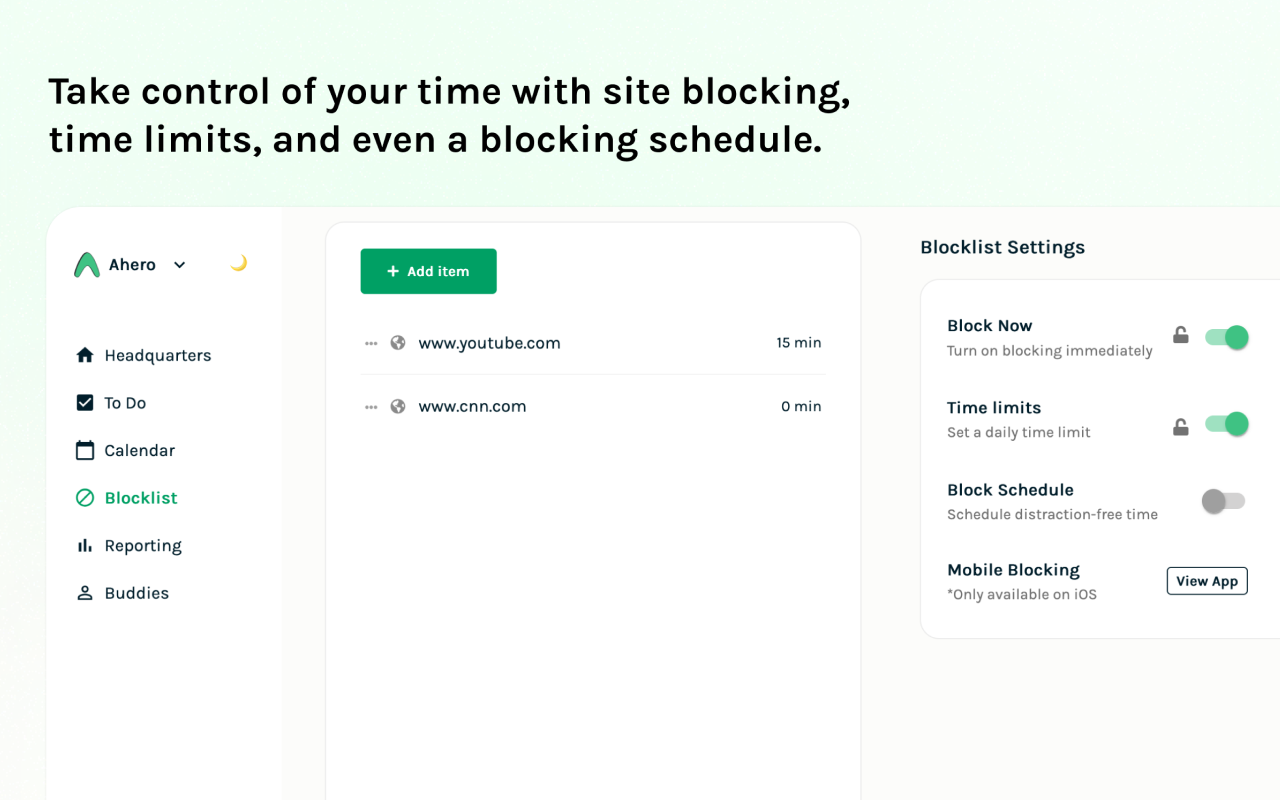The width and height of the screenshot is (1280, 800).
Task: Click the globe icon next to www.cnn.com
Action: (398, 406)
